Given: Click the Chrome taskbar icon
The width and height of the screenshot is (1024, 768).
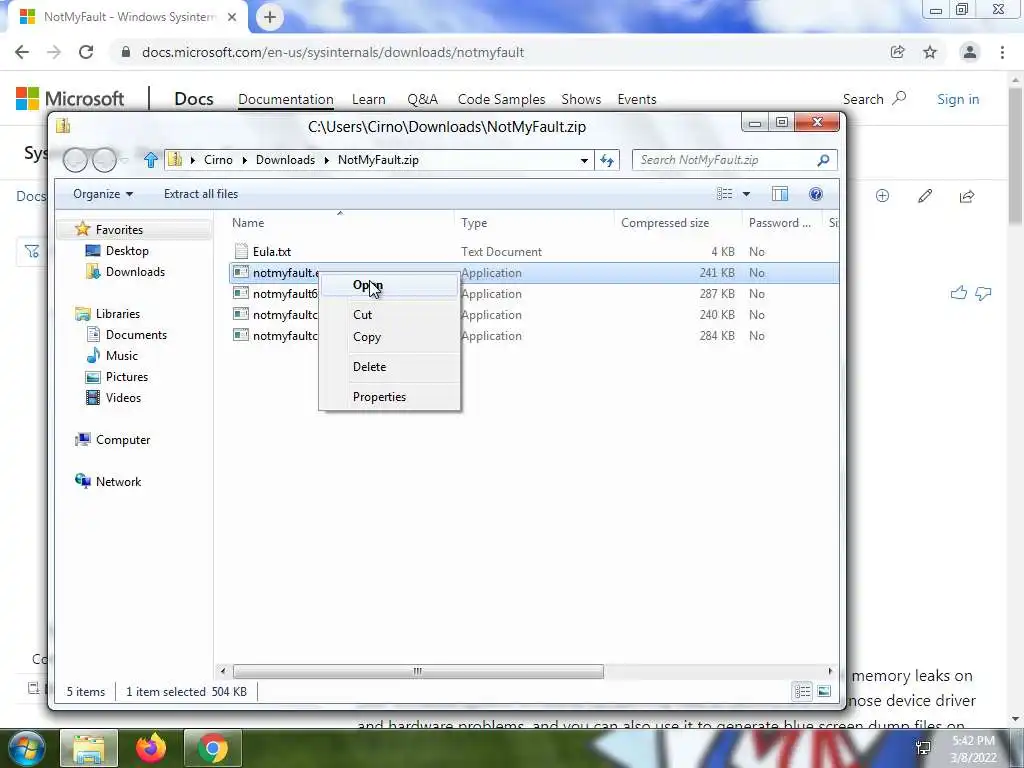Looking at the screenshot, I should pos(213,748).
